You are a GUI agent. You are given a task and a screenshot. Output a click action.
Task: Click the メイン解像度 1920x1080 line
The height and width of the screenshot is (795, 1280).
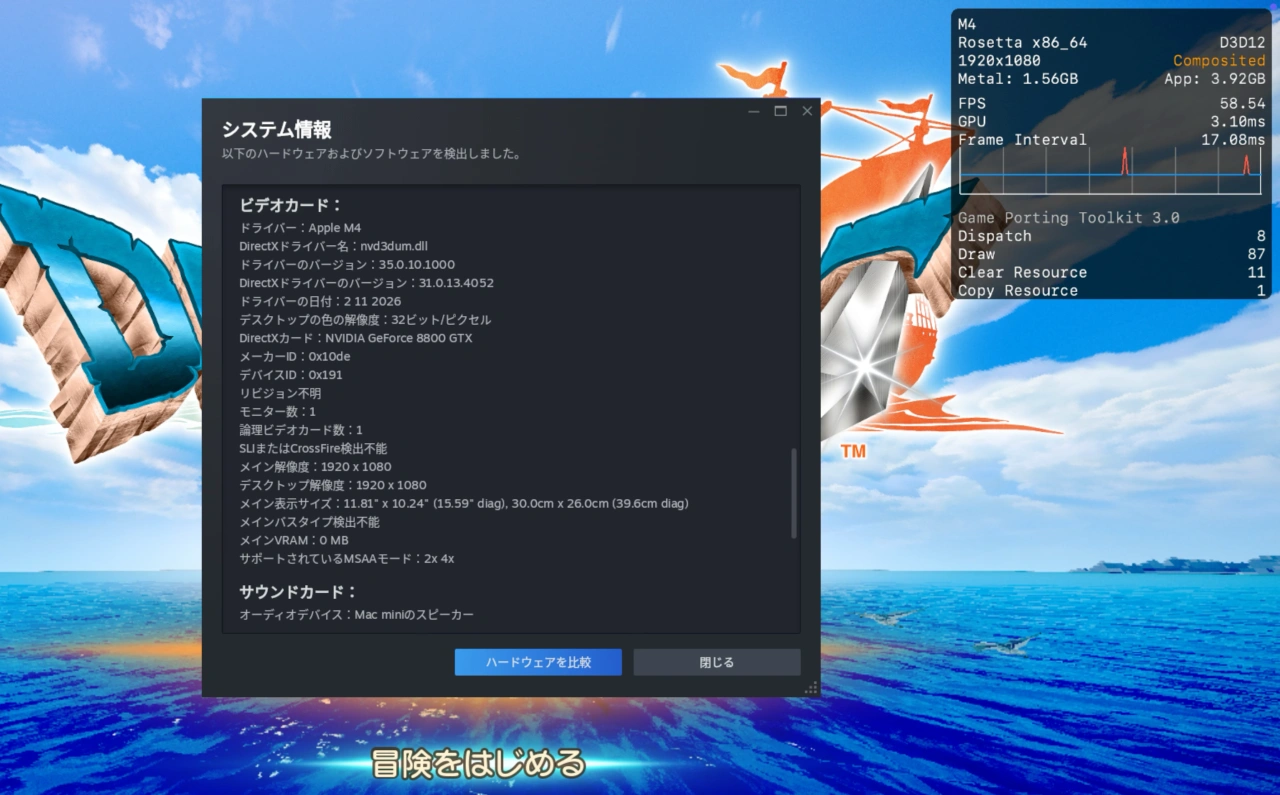(x=314, y=466)
